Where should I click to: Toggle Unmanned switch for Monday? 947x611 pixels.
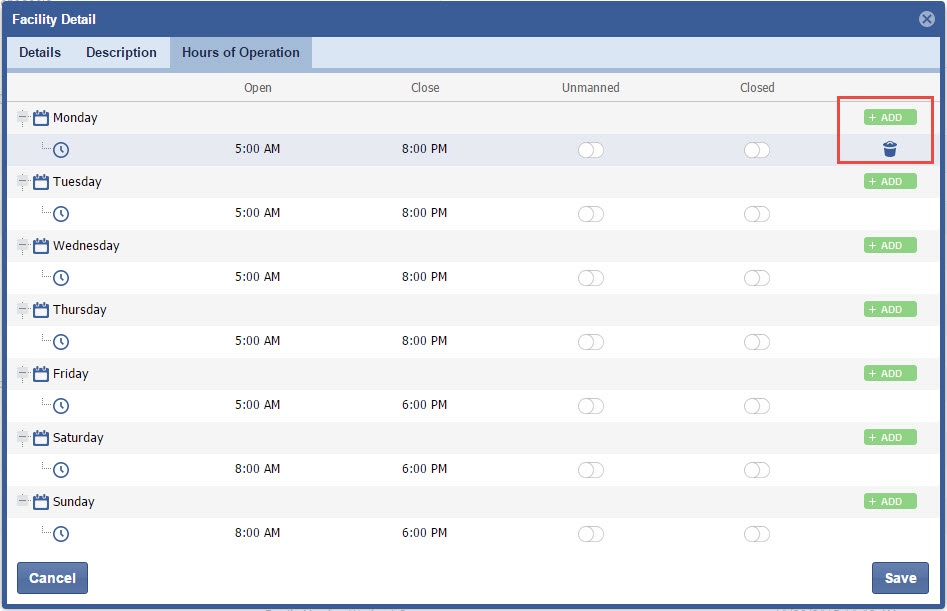coord(591,150)
